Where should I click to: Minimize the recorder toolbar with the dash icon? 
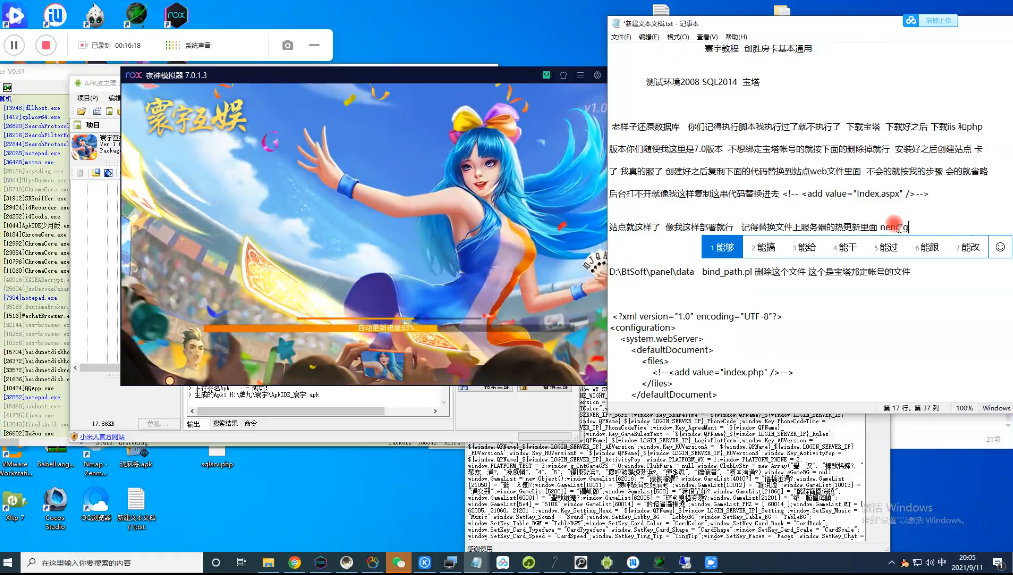point(314,45)
